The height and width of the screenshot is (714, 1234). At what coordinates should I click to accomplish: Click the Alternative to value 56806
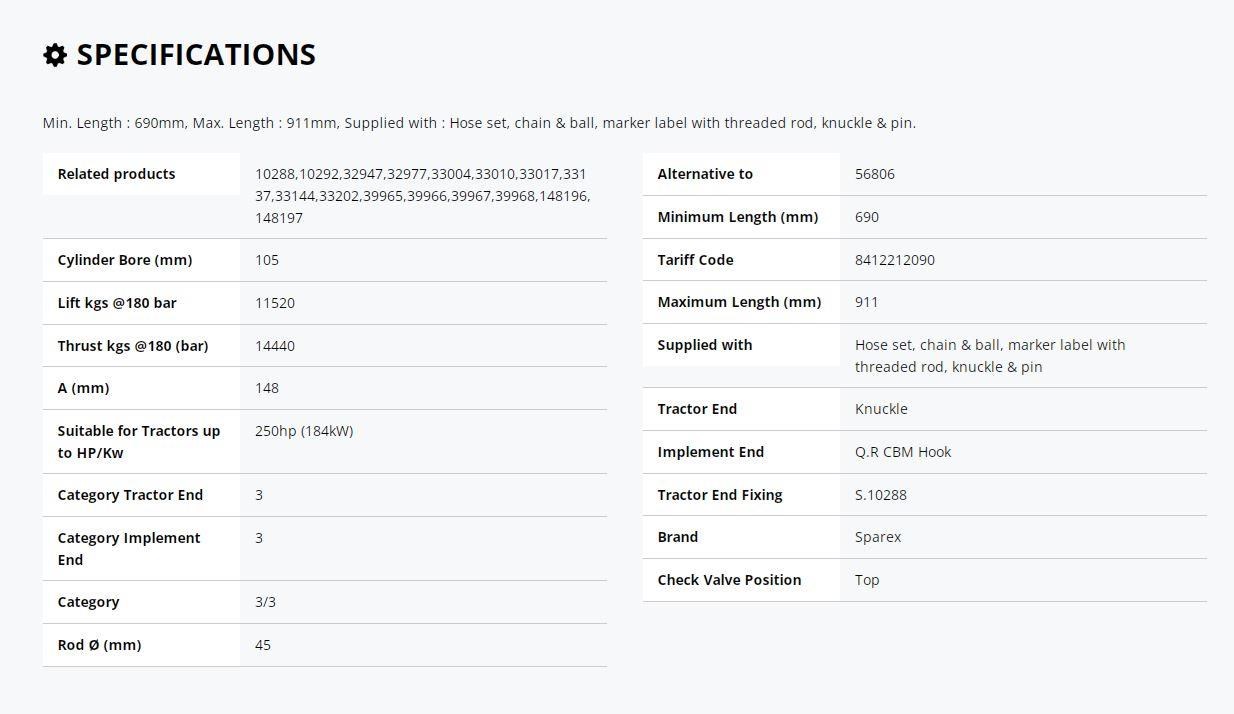875,174
